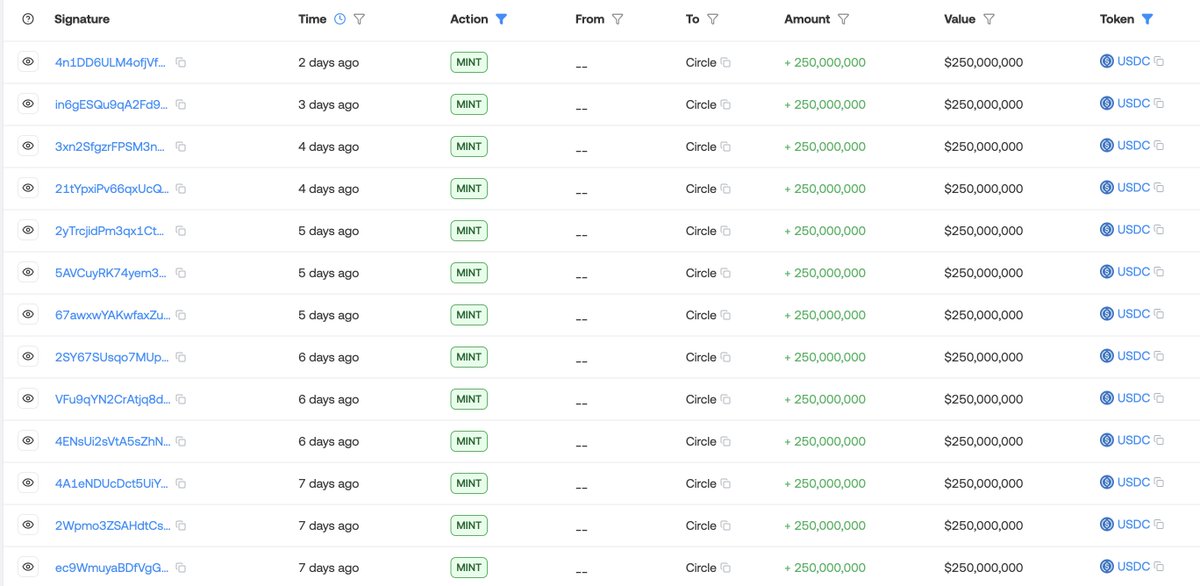
Task: Open the From column filter
Action: pos(618,19)
